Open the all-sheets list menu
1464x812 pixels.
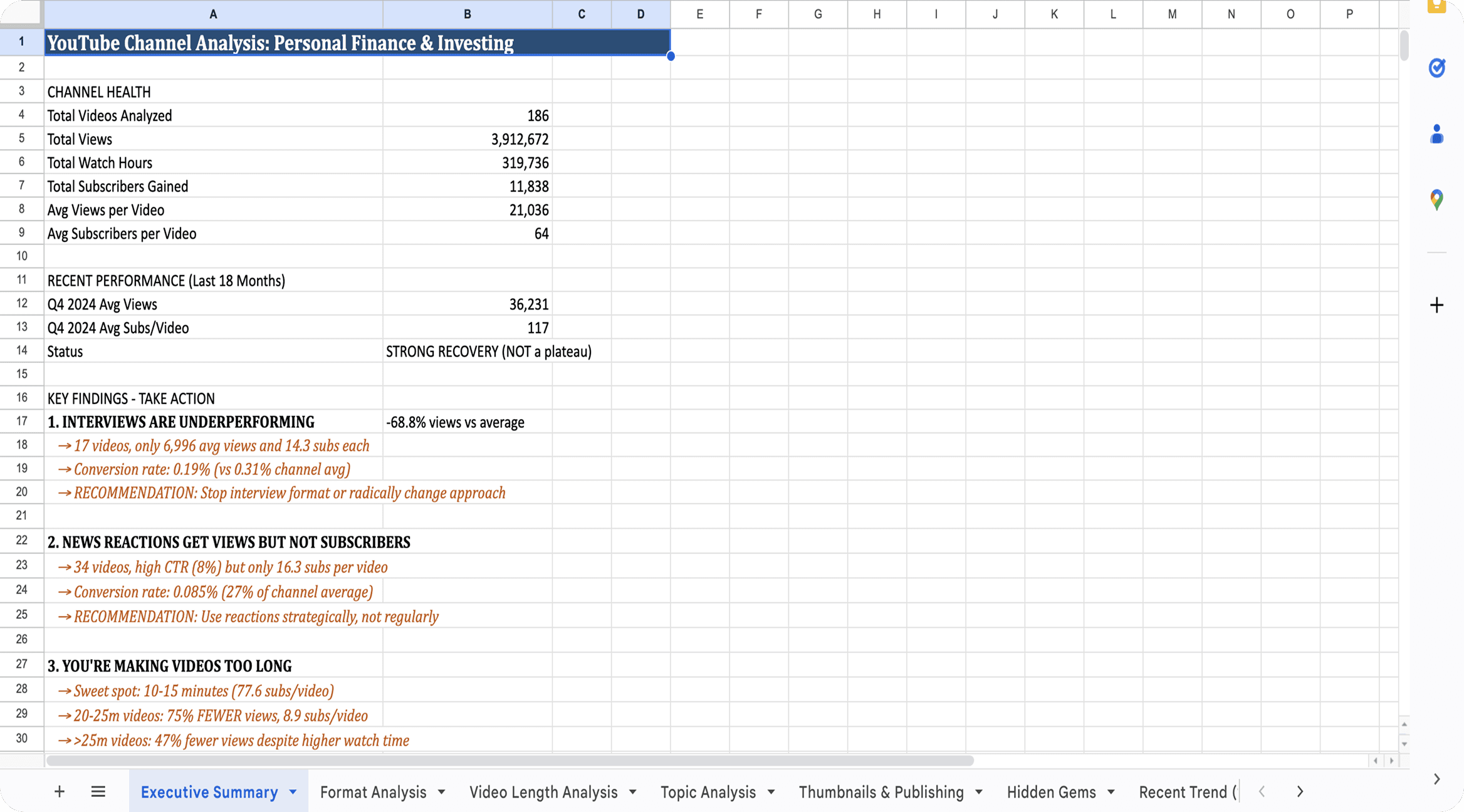[98, 791]
